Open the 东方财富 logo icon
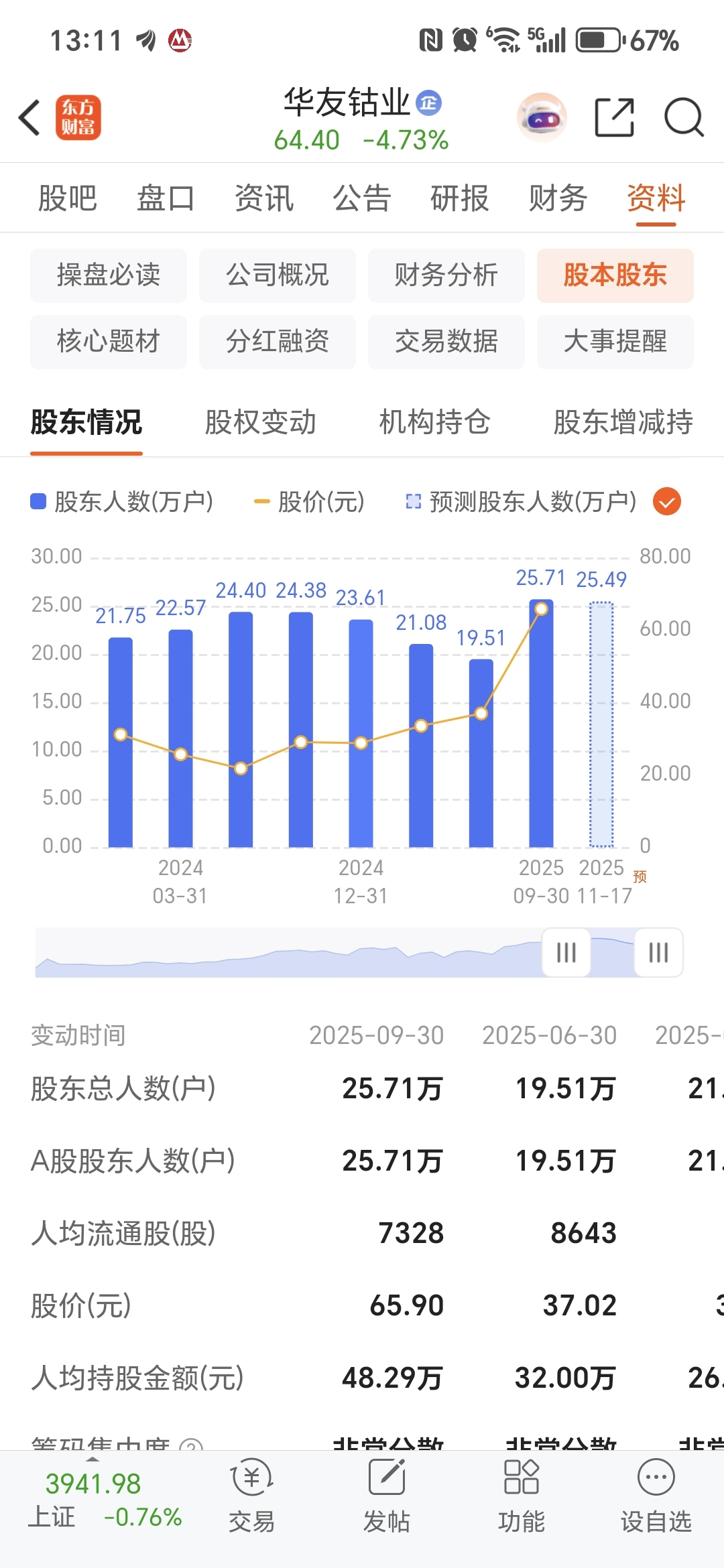724x1568 pixels. [x=78, y=117]
